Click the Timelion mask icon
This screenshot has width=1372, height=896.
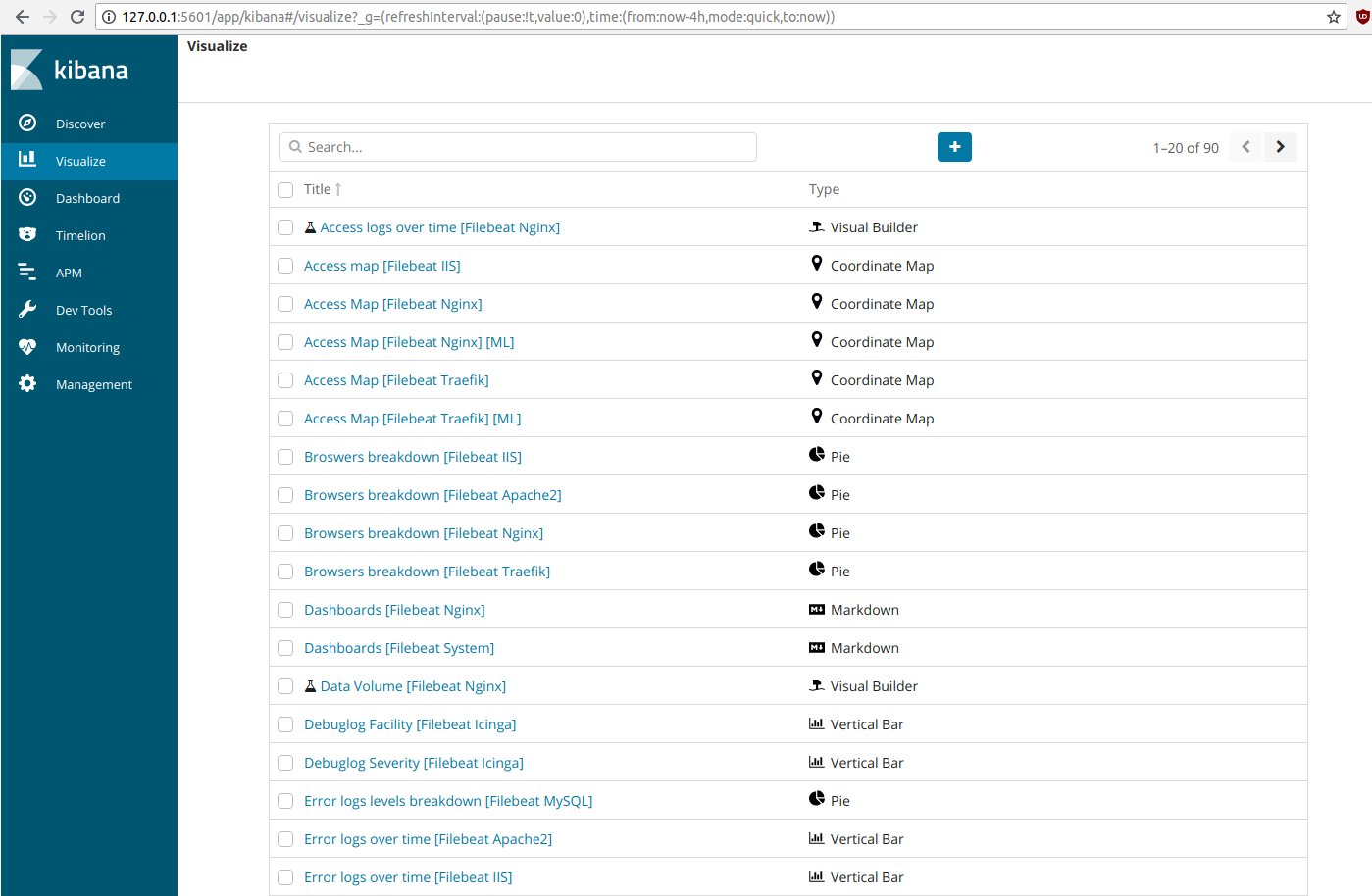click(x=27, y=234)
